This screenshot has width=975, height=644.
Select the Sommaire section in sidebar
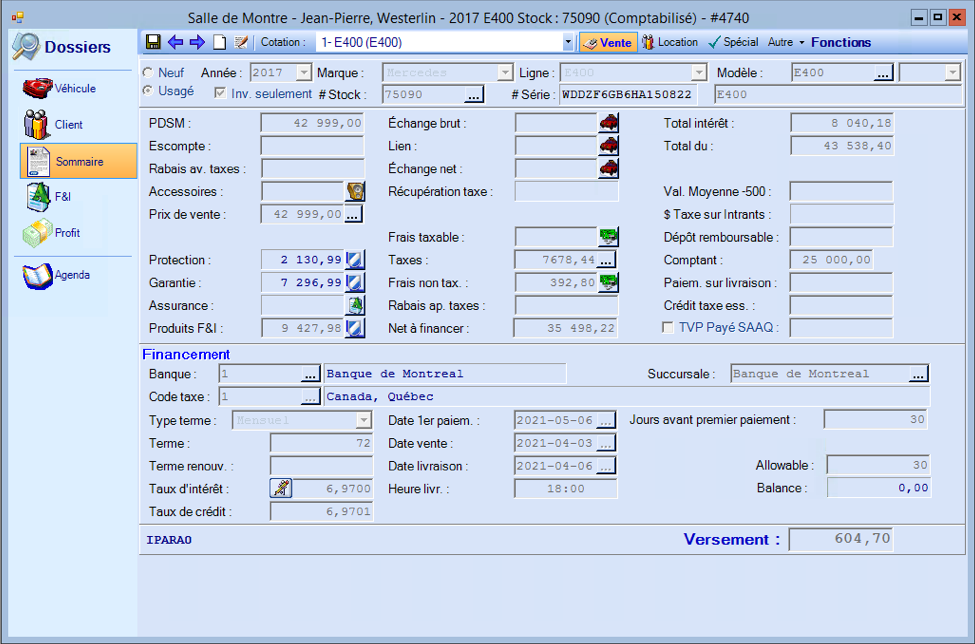point(78,161)
